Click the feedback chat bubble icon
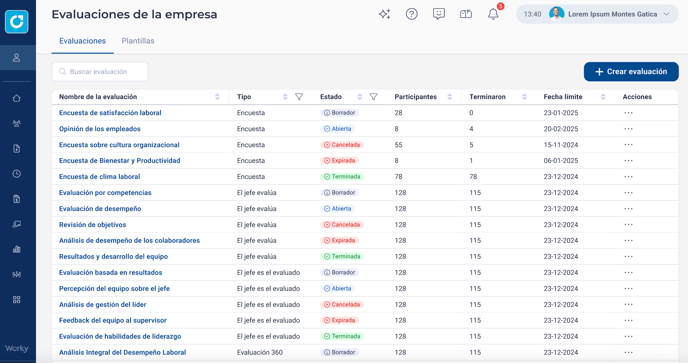The height and width of the screenshot is (363, 688). [x=439, y=14]
